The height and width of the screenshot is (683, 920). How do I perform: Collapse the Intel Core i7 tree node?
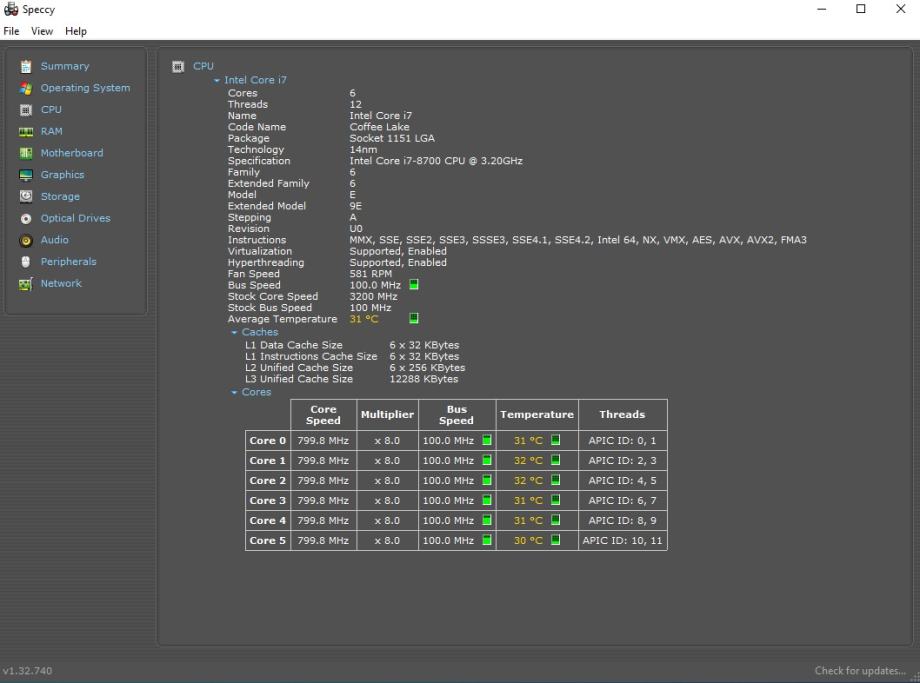click(x=218, y=81)
